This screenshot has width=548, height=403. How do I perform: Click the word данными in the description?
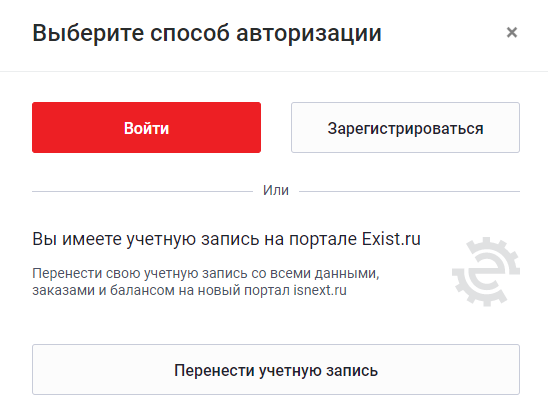point(347,274)
